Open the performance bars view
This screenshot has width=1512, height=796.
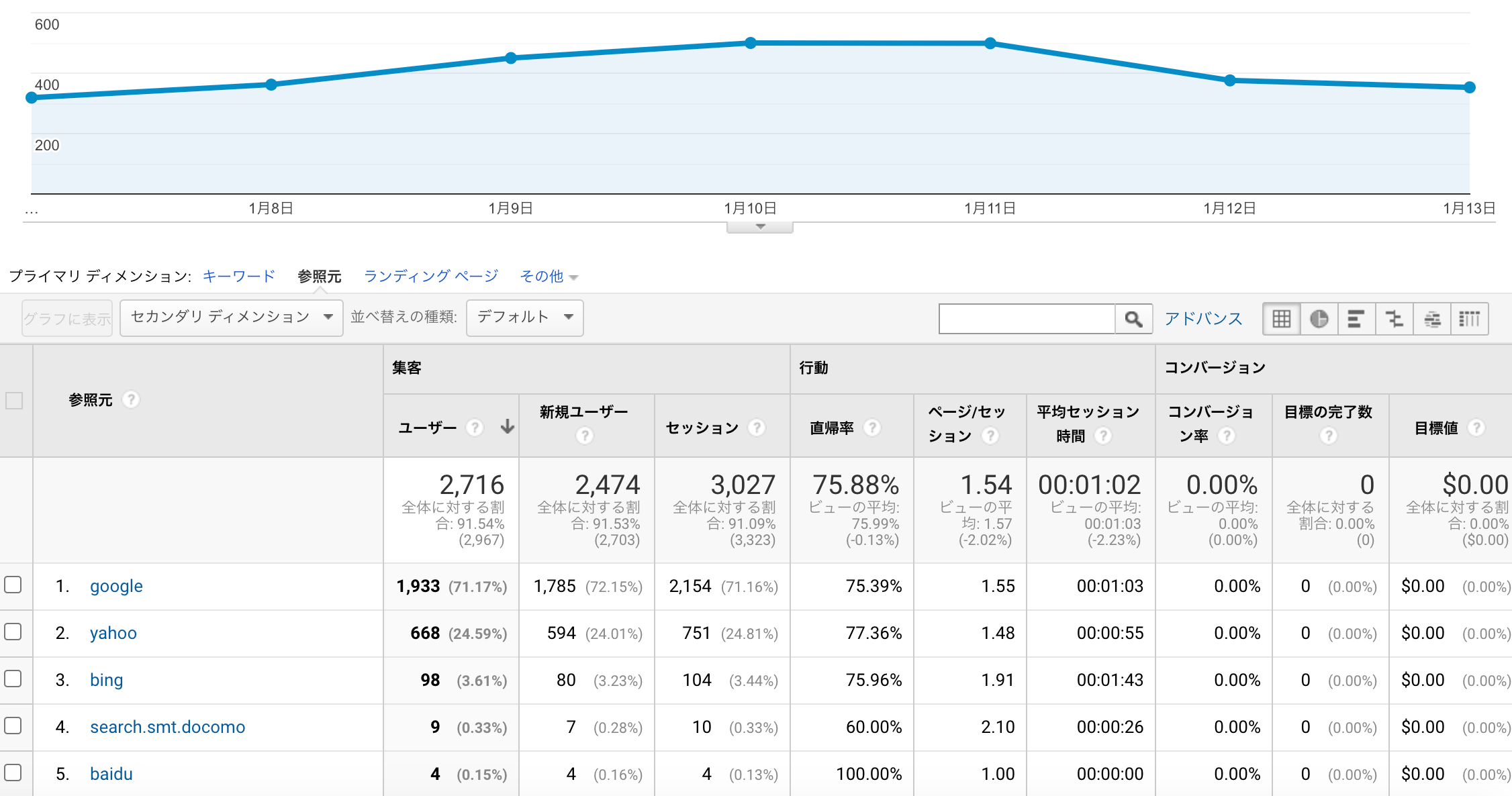click(x=1357, y=318)
